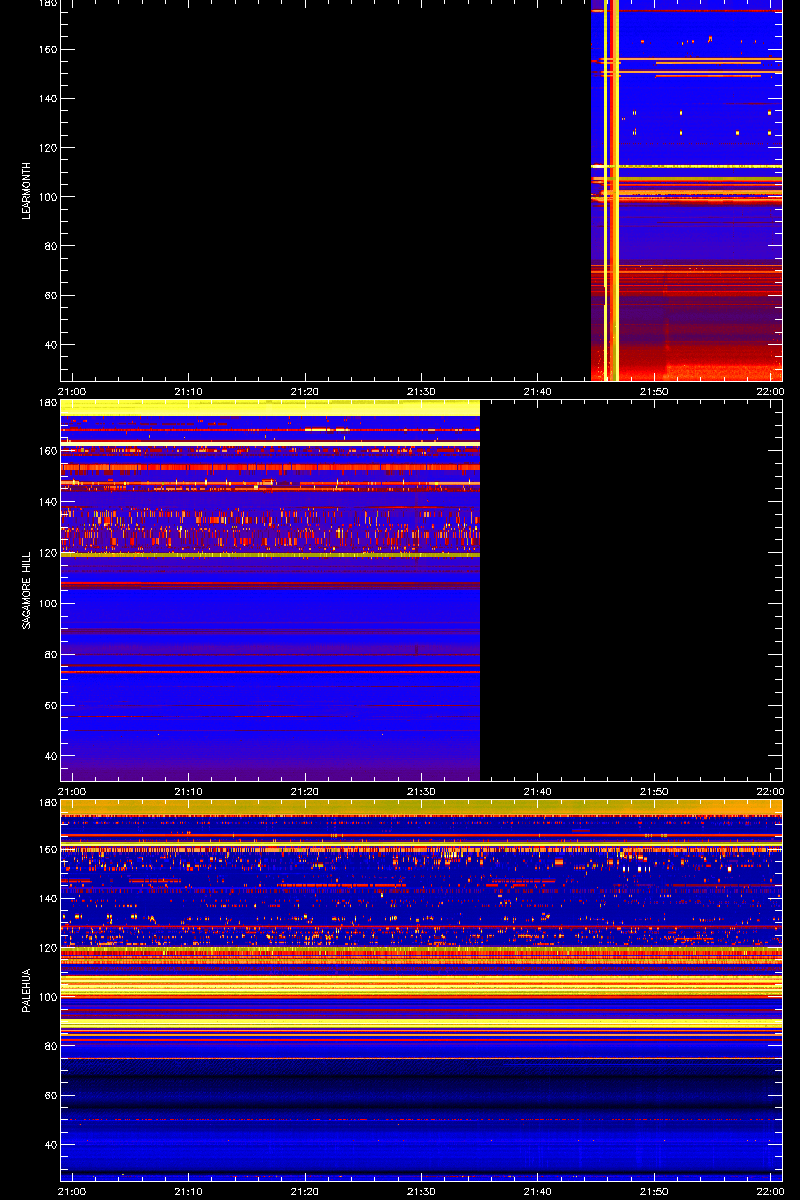Click the 22:00 tick label under Learmonth panel
The height and width of the screenshot is (1200, 800).
click(770, 392)
